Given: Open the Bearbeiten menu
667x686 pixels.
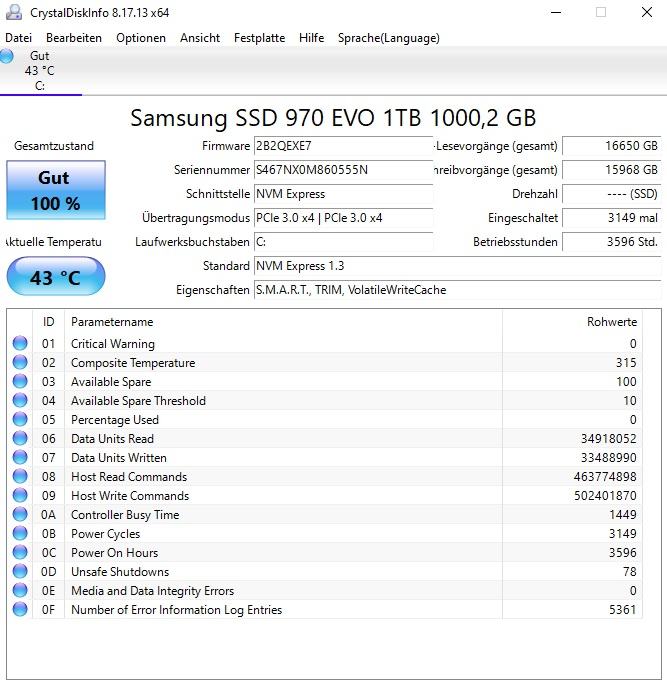Looking at the screenshot, I should [74, 38].
